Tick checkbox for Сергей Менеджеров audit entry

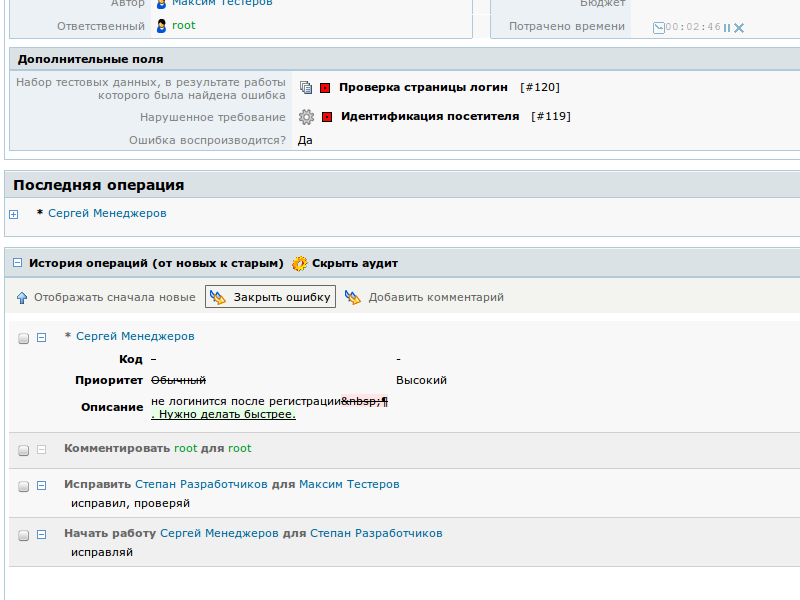coord(24,338)
